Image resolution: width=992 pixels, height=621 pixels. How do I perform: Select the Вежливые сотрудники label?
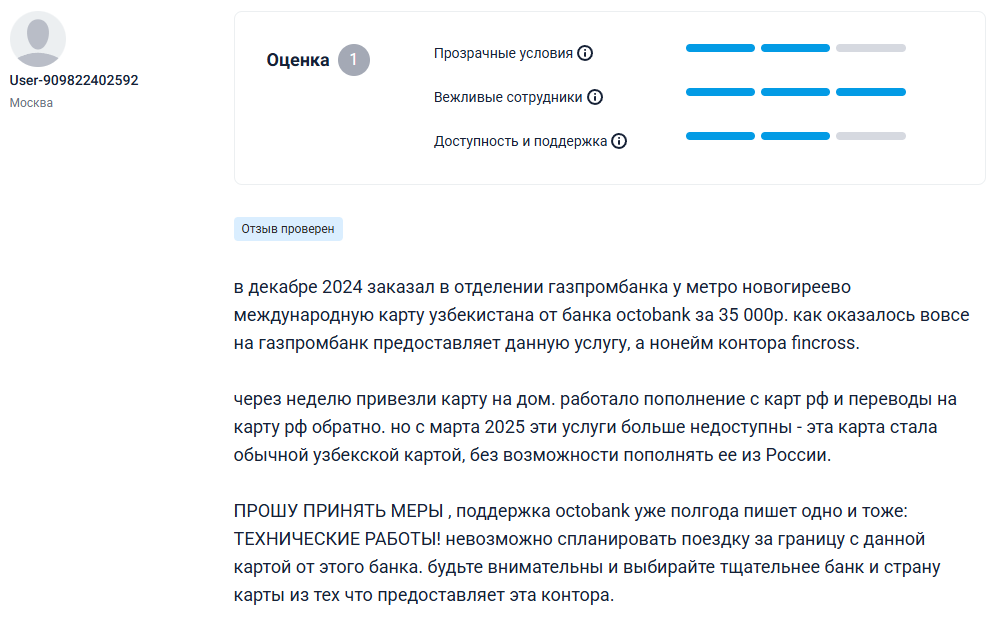tap(508, 97)
